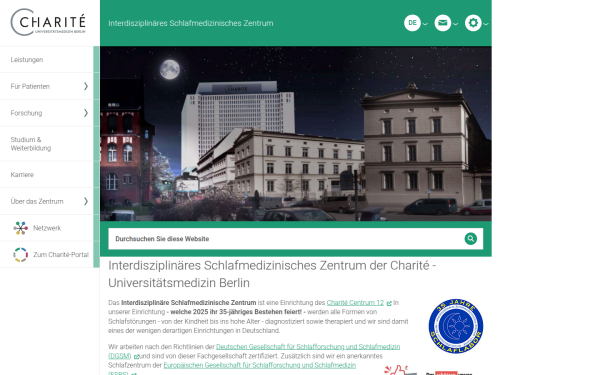Open Studium & Weiterbildung menu item
This screenshot has width=600, height=375.
pos(47,144)
